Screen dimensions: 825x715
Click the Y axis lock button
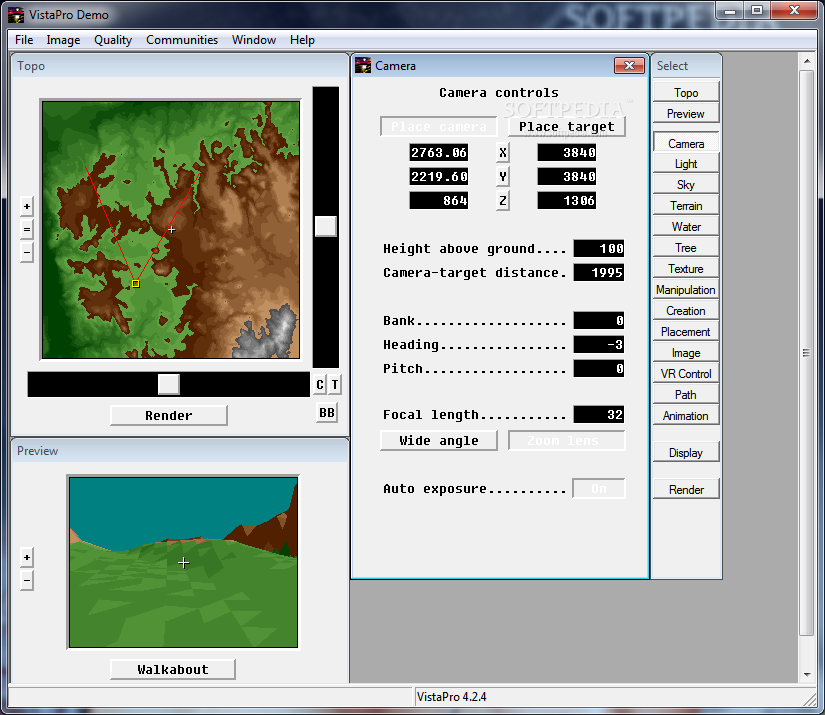[502, 176]
